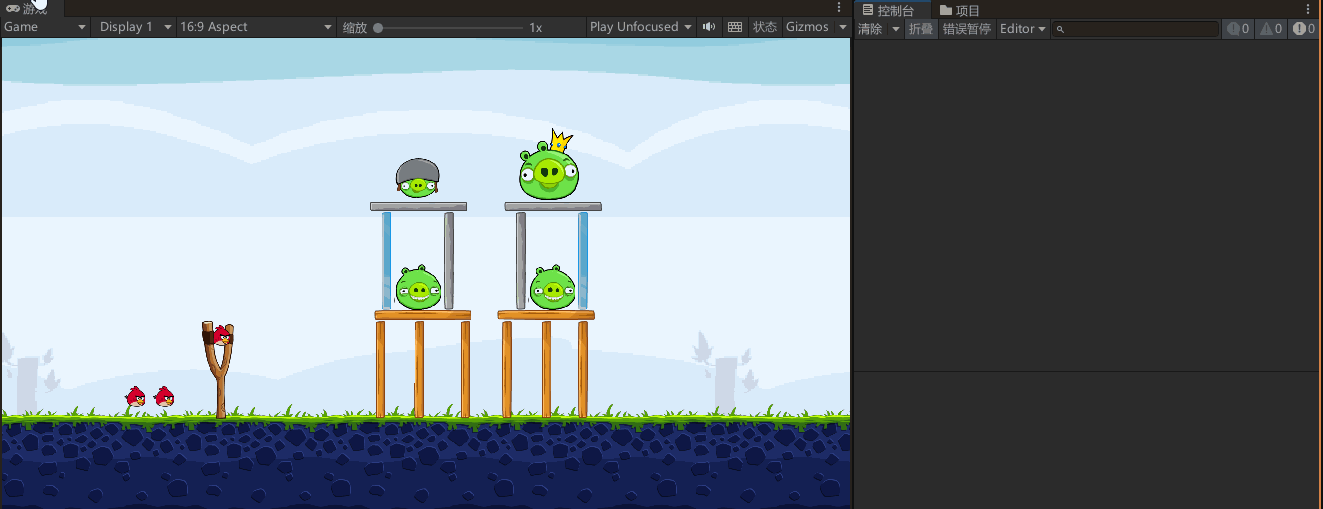Image resolution: width=1323 pixels, height=509 pixels.
Task: Open the Editor connection dropdown
Action: [1022, 29]
